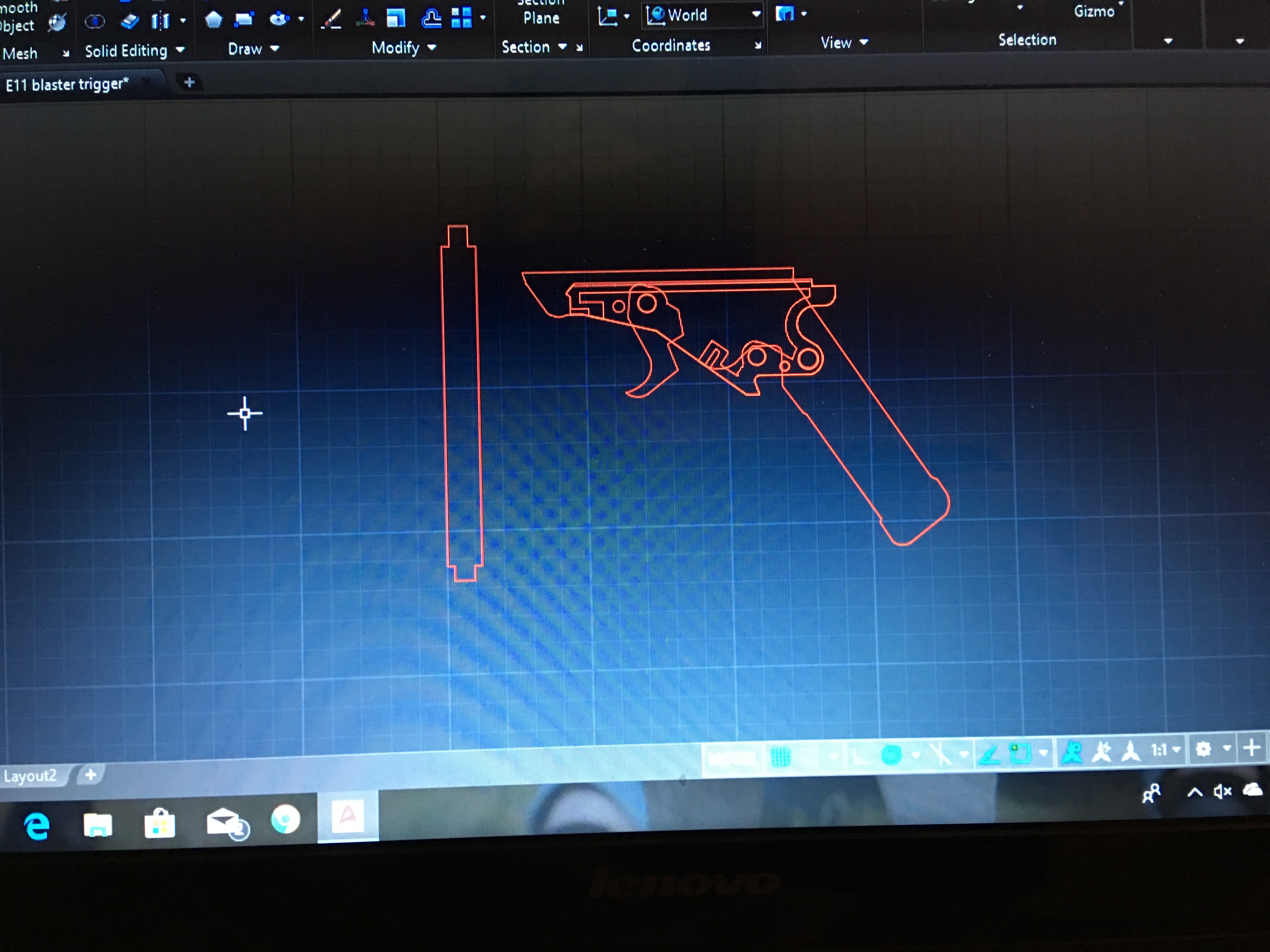Click the workspace switching gear icon
1270x952 pixels.
tap(1203, 749)
